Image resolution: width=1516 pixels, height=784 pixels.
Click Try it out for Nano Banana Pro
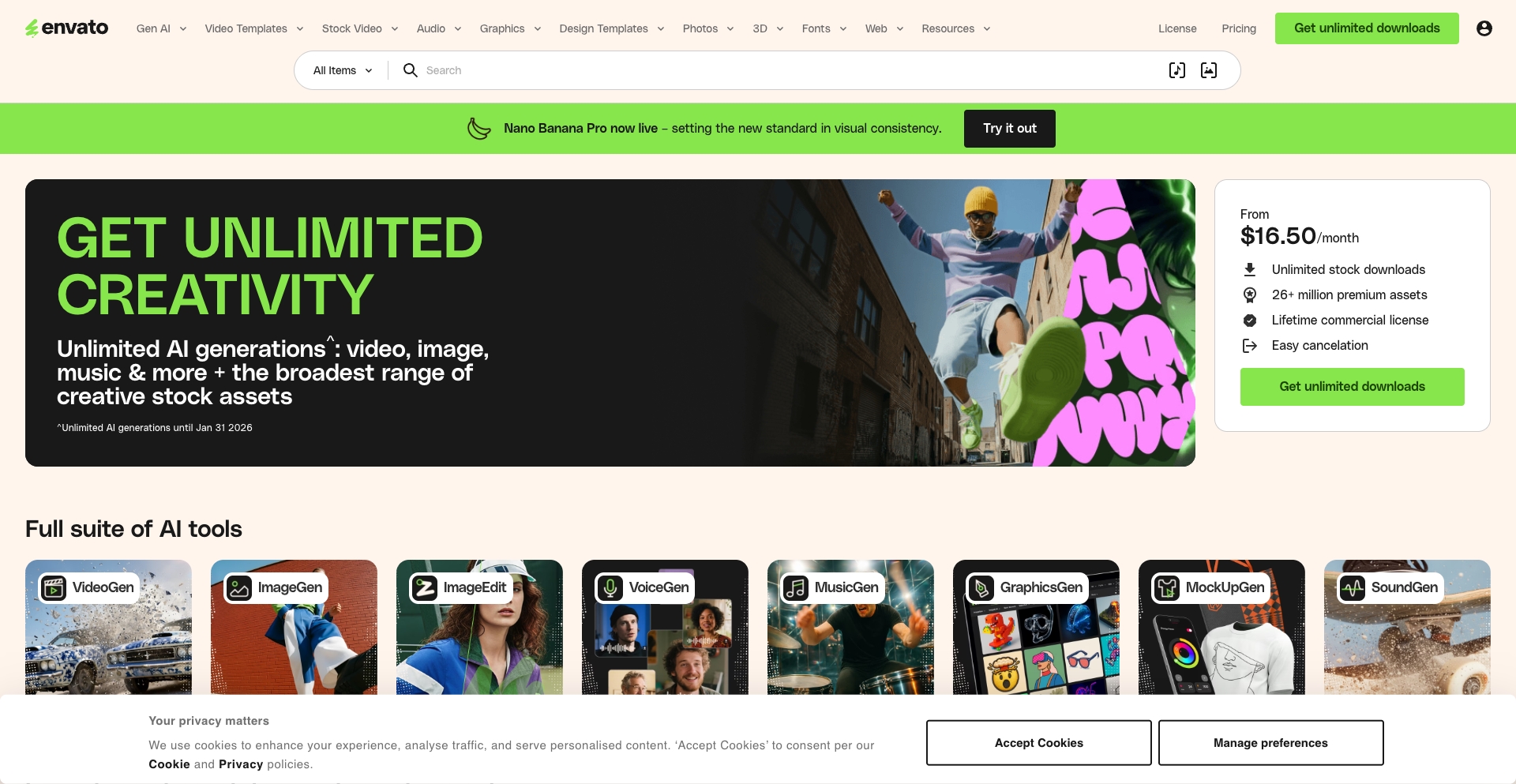1009,128
